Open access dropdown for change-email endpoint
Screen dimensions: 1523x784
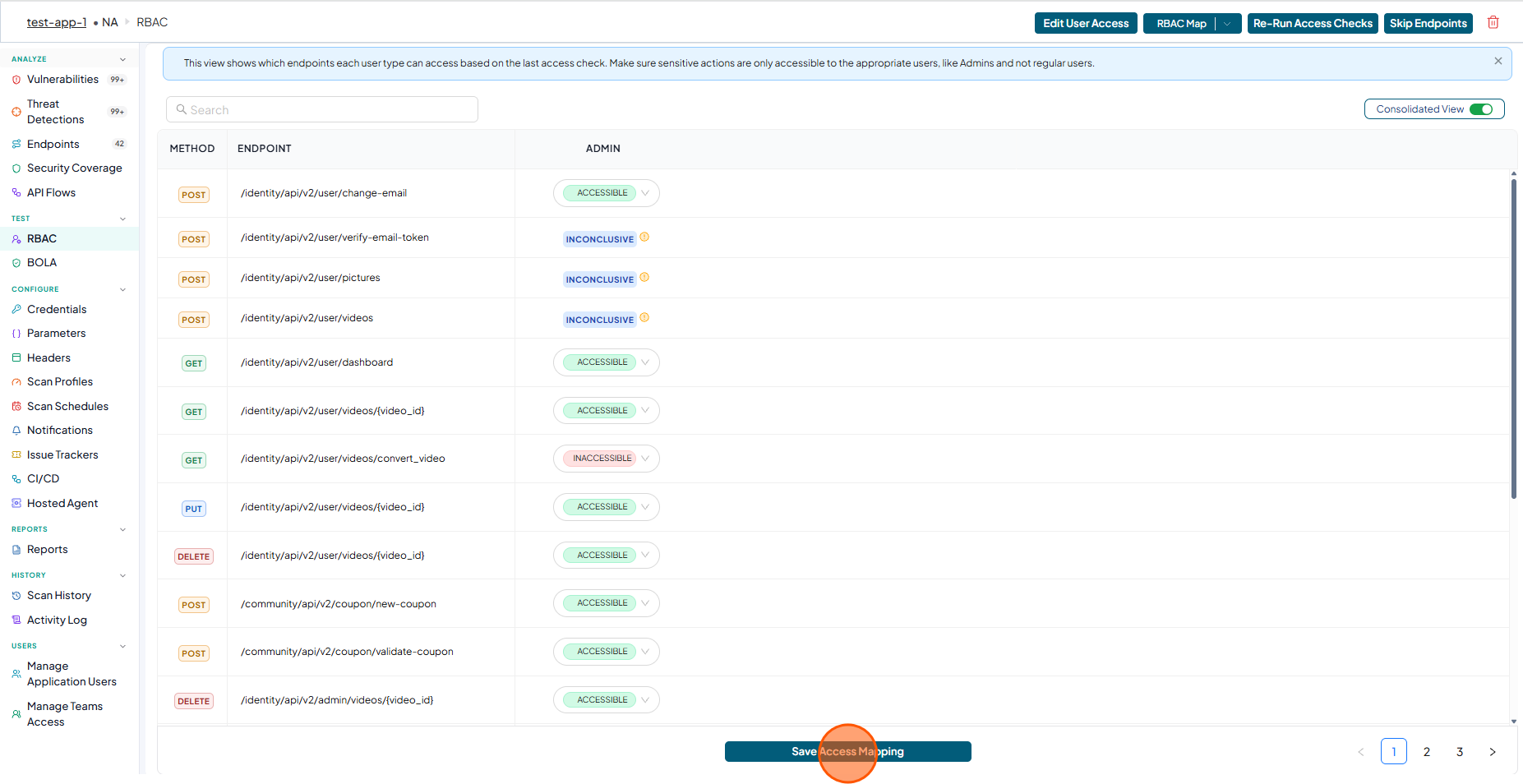[607, 193]
